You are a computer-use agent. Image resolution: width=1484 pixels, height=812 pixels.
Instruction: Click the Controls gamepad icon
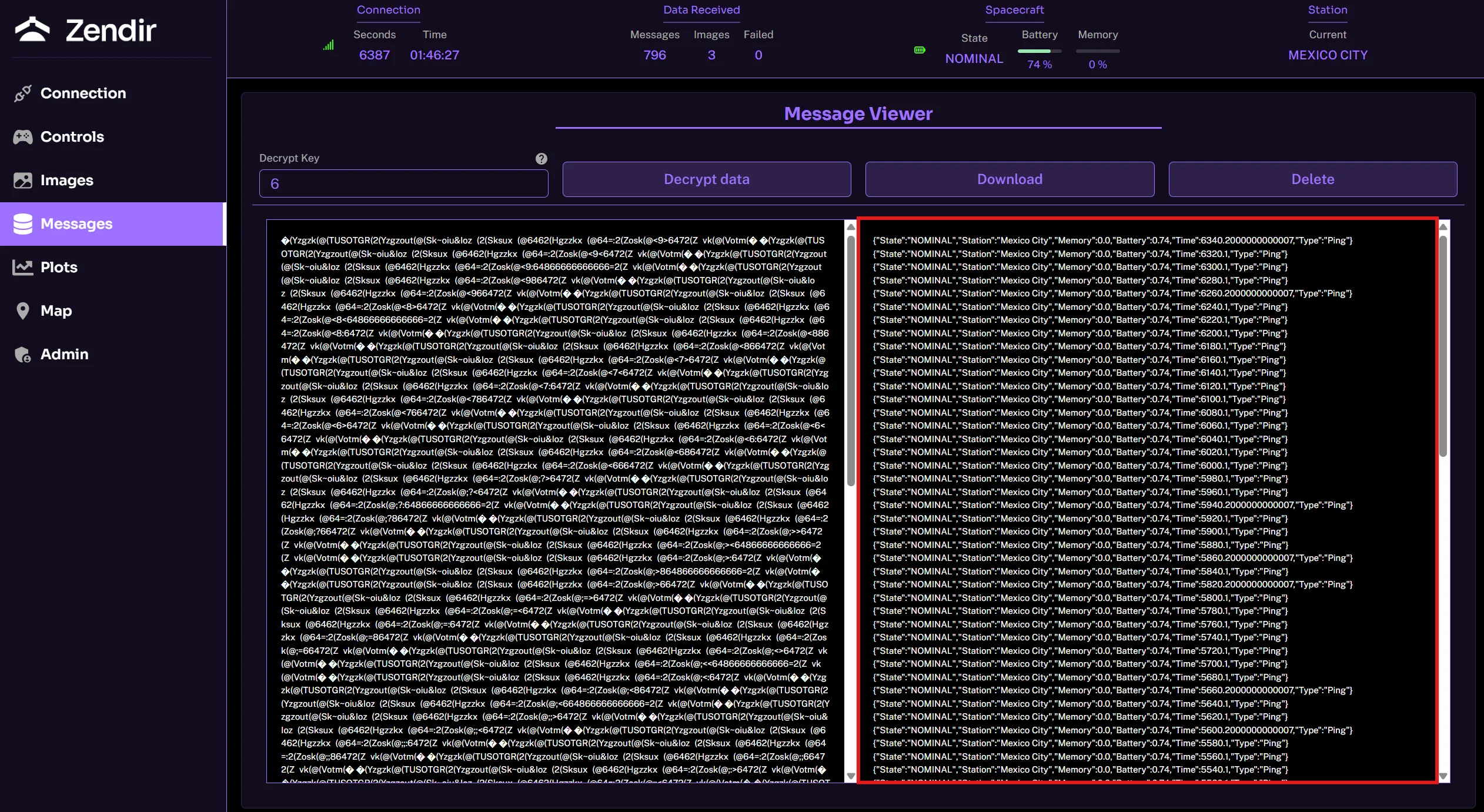(x=22, y=137)
